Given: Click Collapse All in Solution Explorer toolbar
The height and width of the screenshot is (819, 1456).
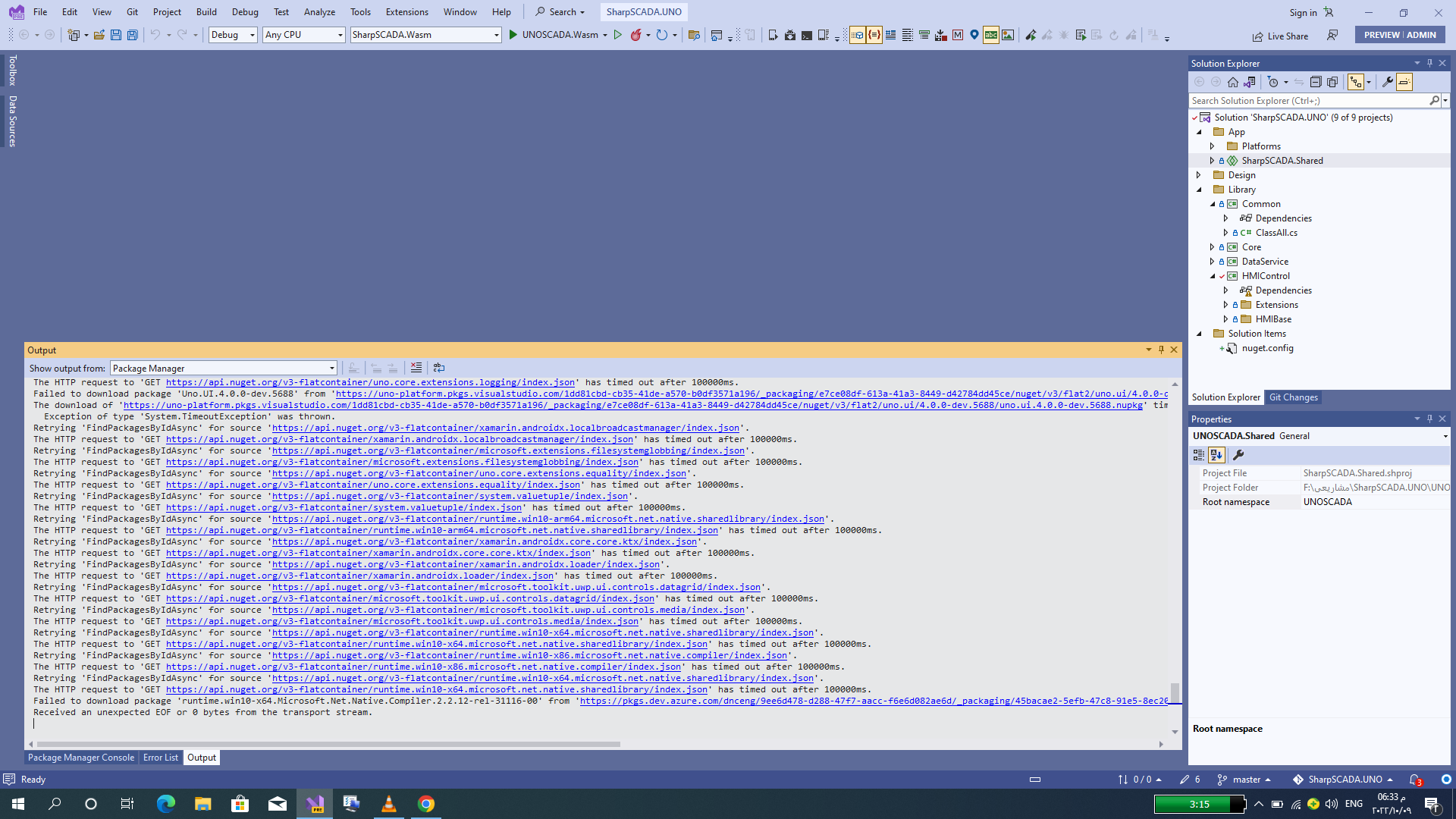Looking at the screenshot, I should pyautogui.click(x=1316, y=82).
